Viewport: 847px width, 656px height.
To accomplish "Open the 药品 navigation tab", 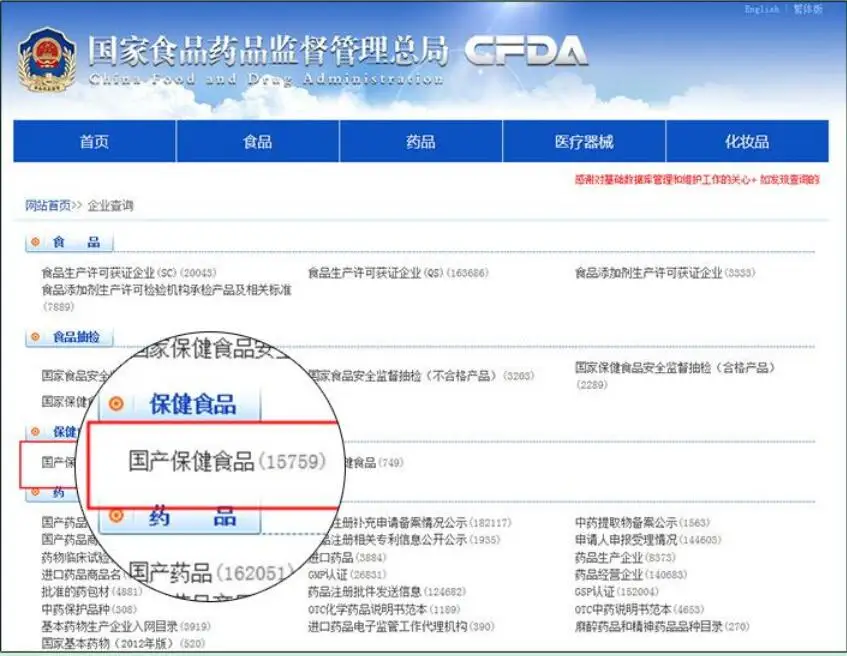I will [x=421, y=142].
